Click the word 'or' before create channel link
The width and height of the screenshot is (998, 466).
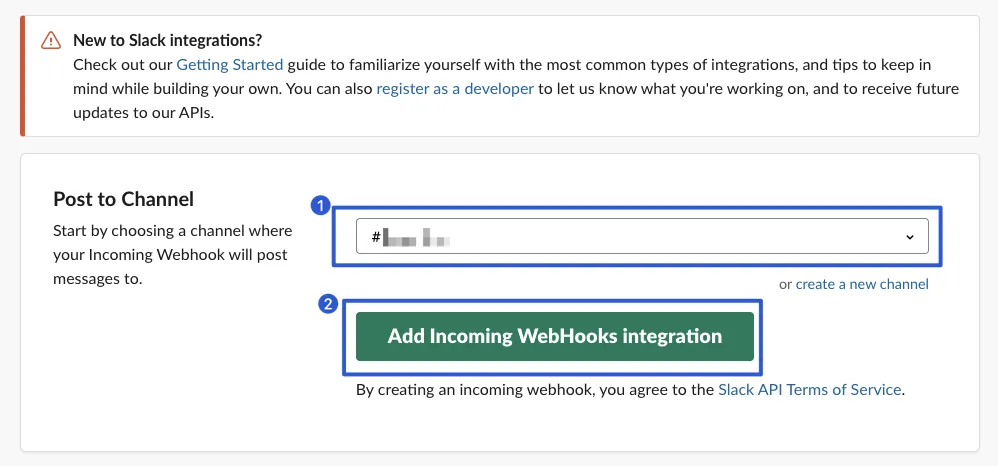coord(785,284)
